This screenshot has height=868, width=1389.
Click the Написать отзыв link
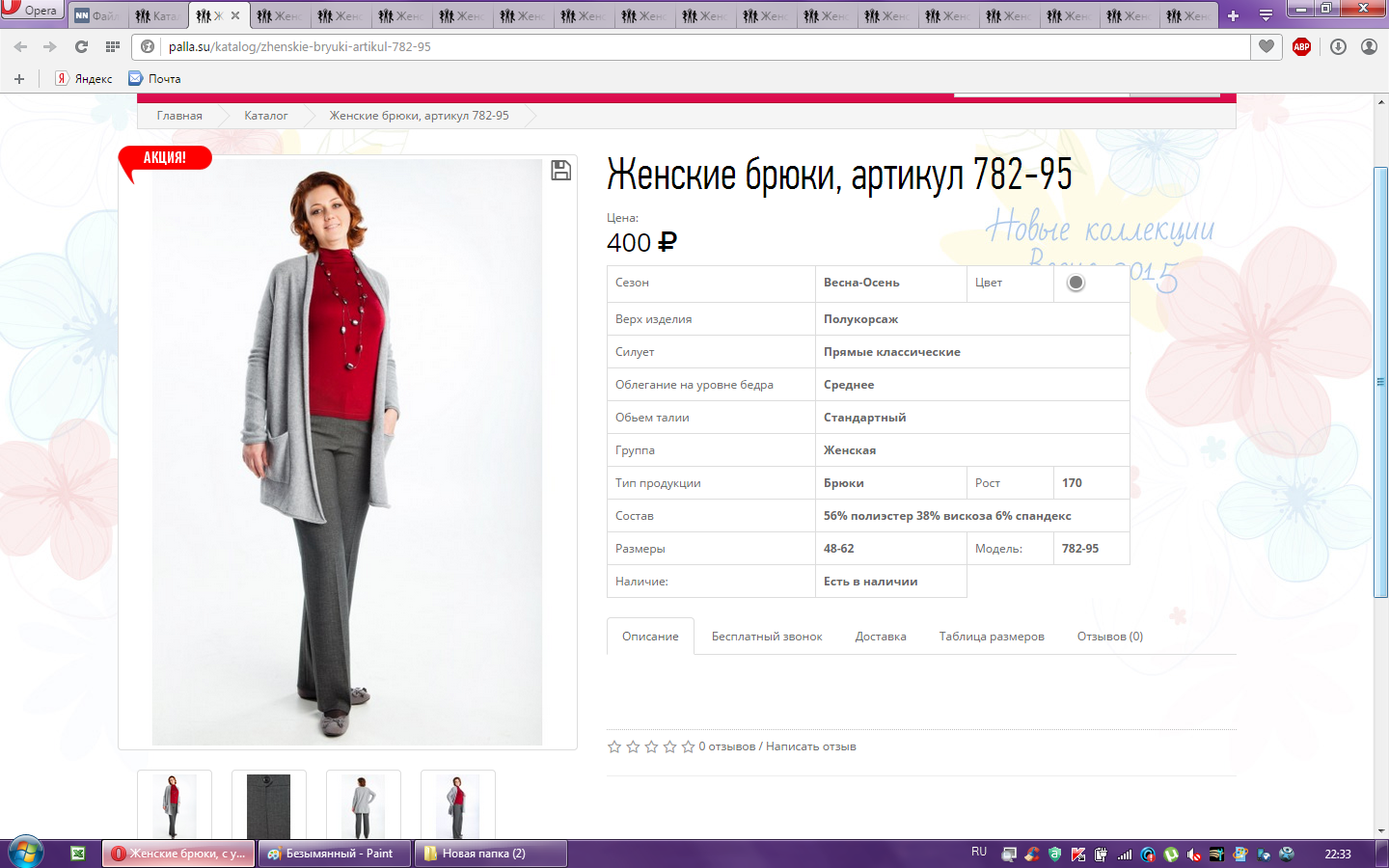pos(810,746)
